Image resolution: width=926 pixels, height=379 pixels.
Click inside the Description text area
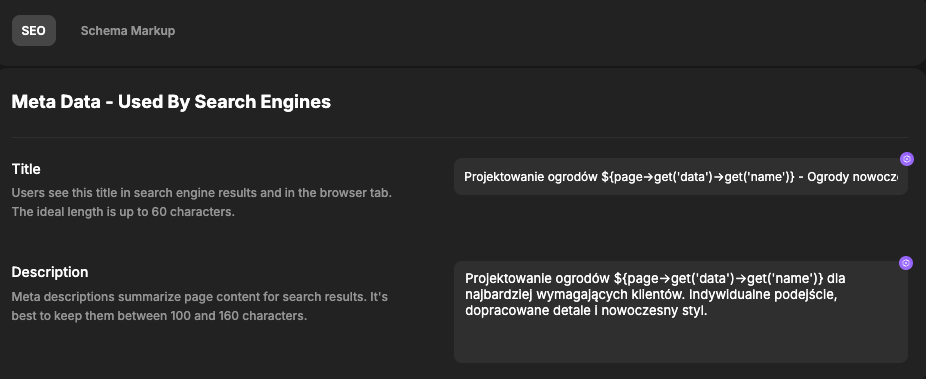coord(680,312)
